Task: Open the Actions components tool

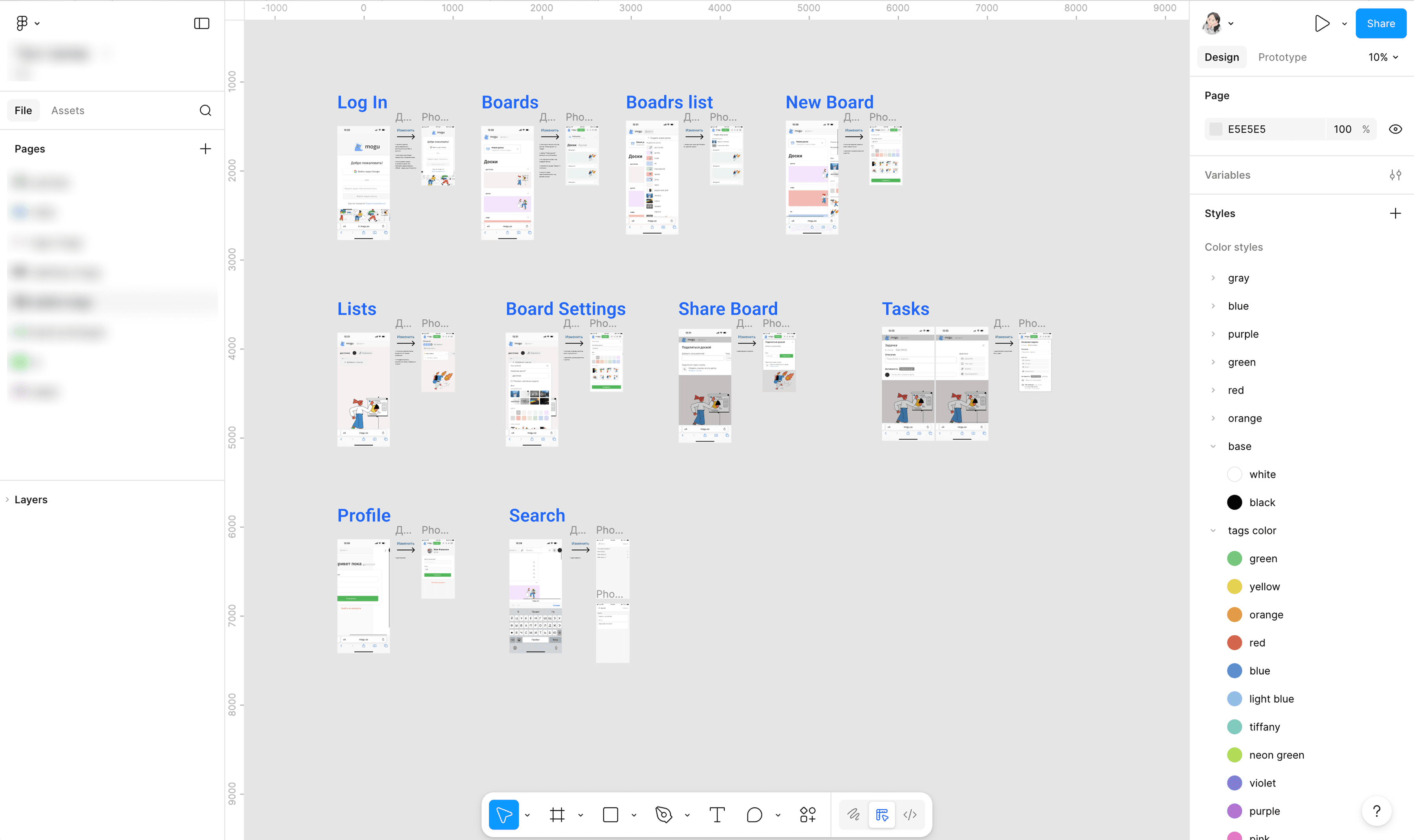Action: point(808,814)
